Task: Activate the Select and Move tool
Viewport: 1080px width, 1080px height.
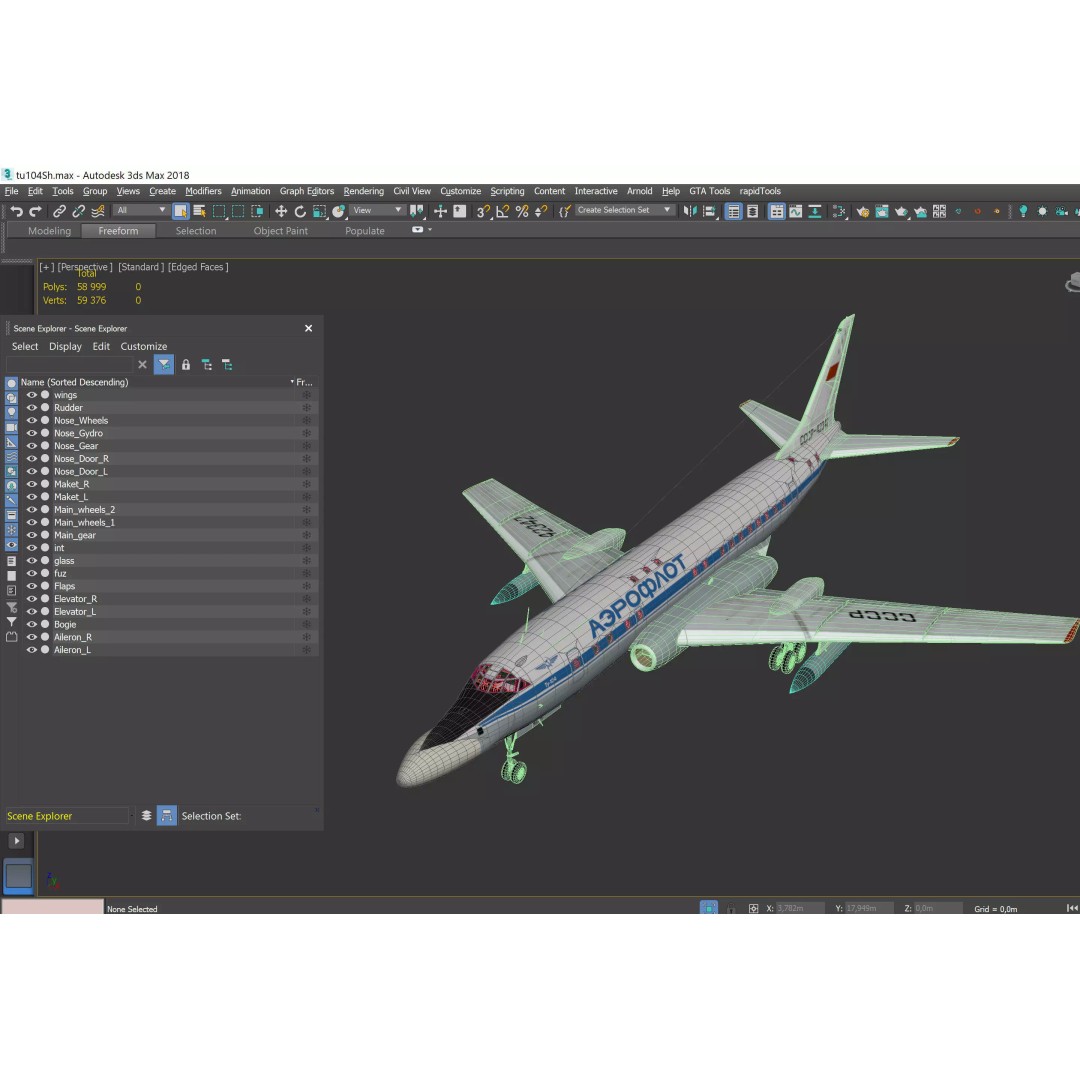Action: tap(281, 211)
